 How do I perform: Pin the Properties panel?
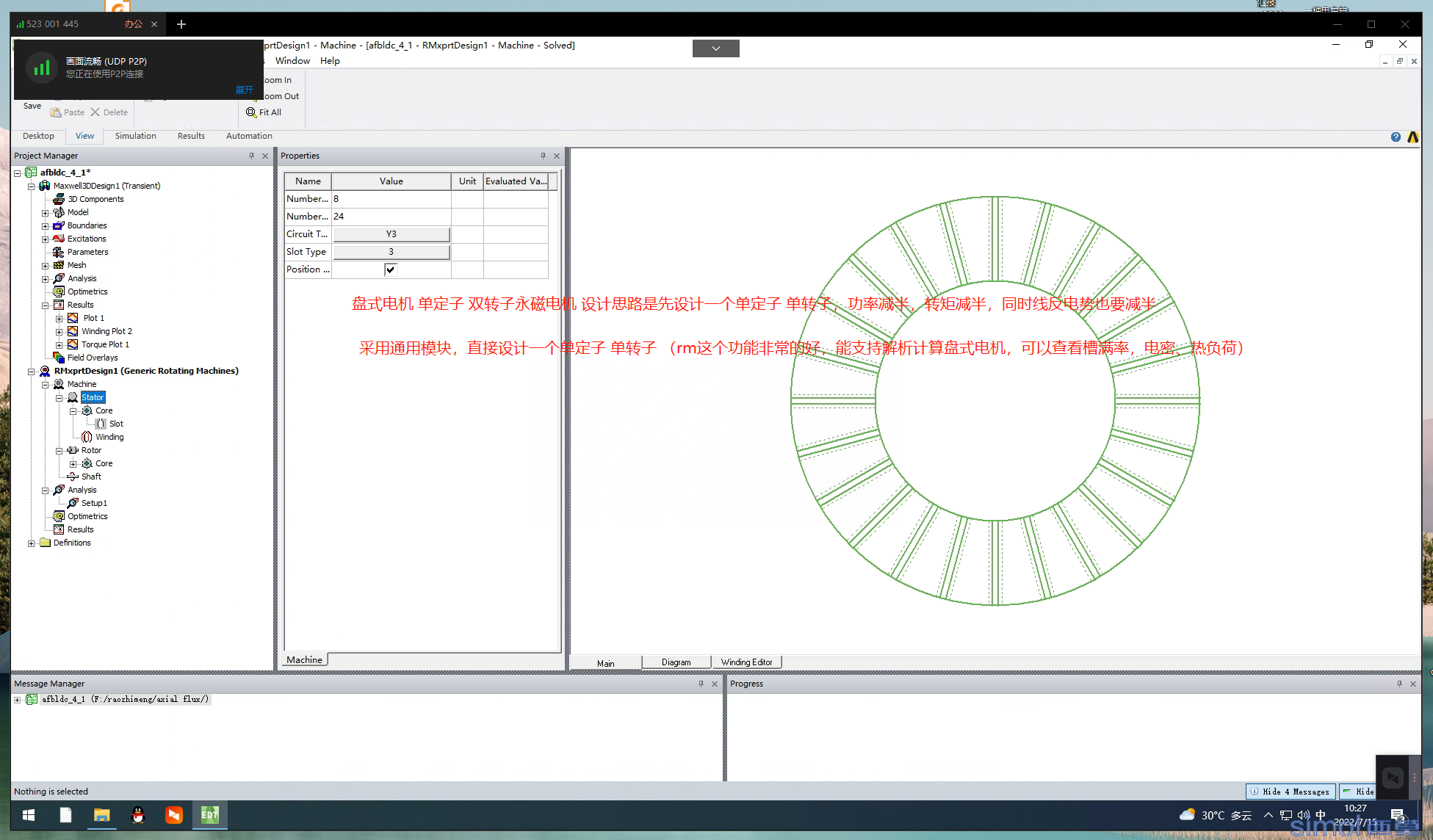pos(543,156)
